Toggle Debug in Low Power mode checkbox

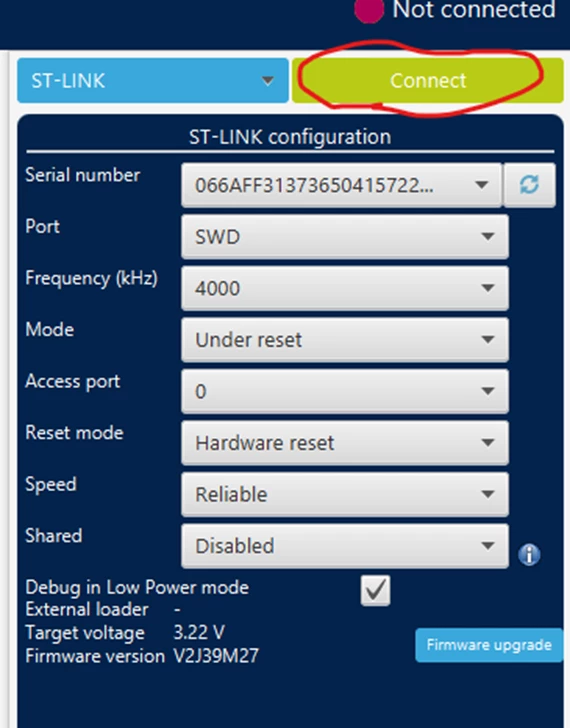pyautogui.click(x=375, y=591)
